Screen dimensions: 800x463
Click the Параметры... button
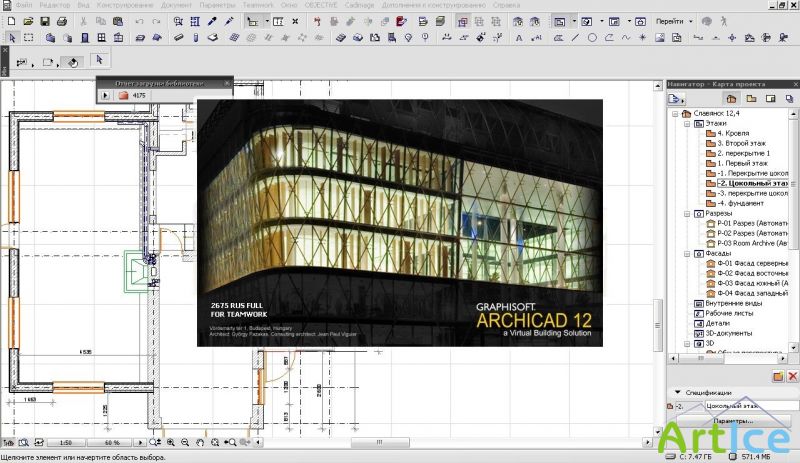click(733, 421)
